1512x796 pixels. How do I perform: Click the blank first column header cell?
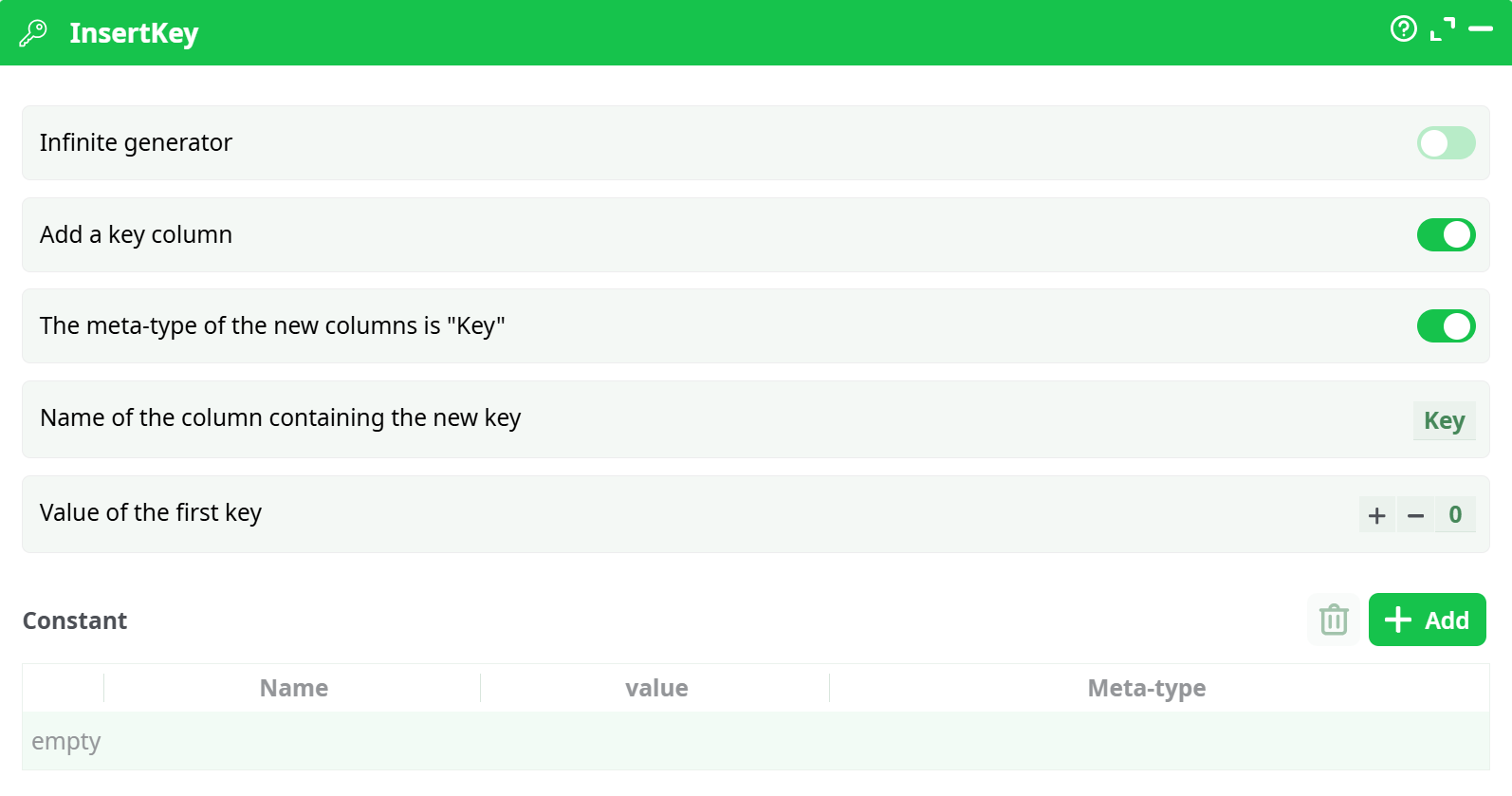pos(64,688)
